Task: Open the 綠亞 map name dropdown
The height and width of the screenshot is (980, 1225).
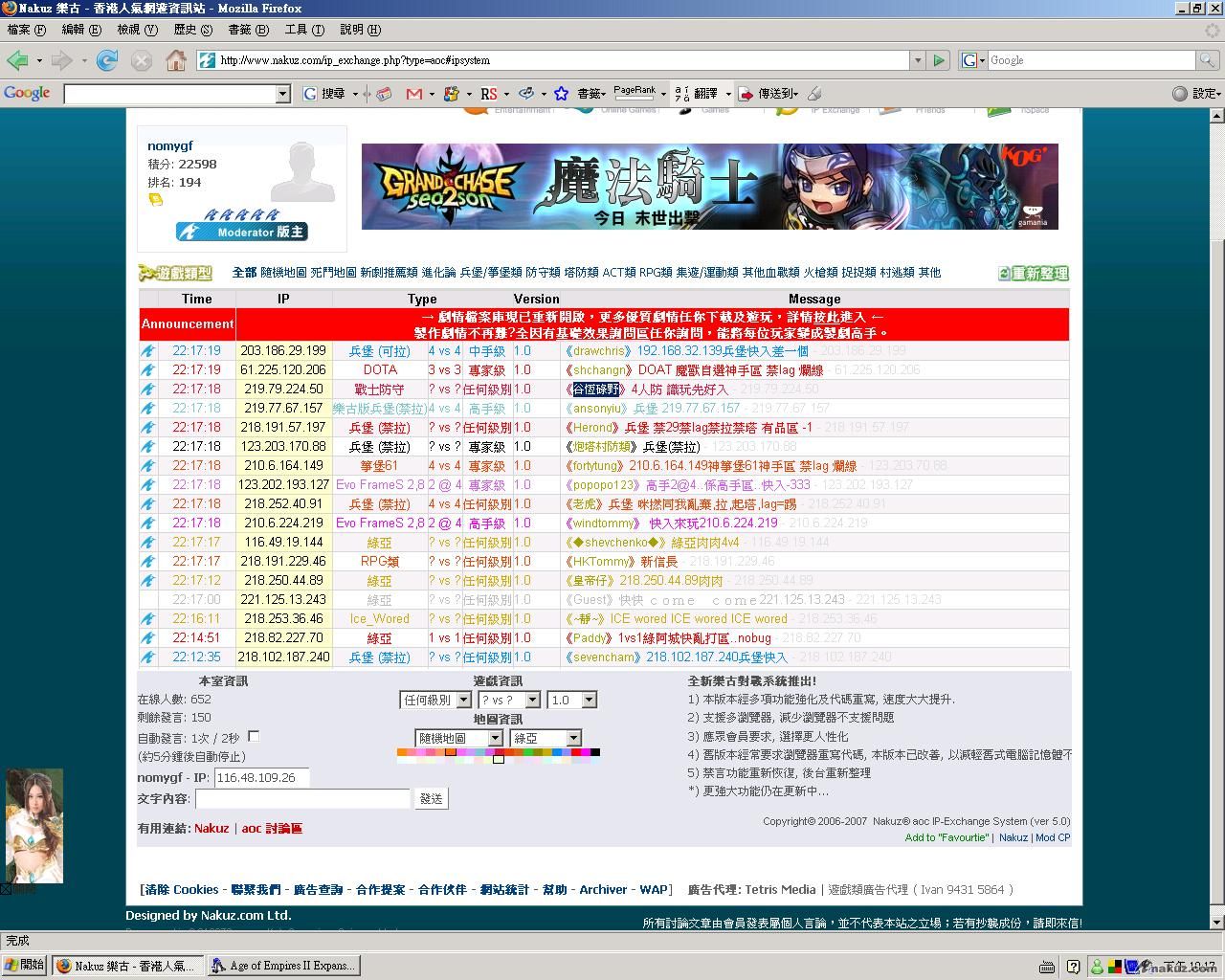Action: coord(546,738)
